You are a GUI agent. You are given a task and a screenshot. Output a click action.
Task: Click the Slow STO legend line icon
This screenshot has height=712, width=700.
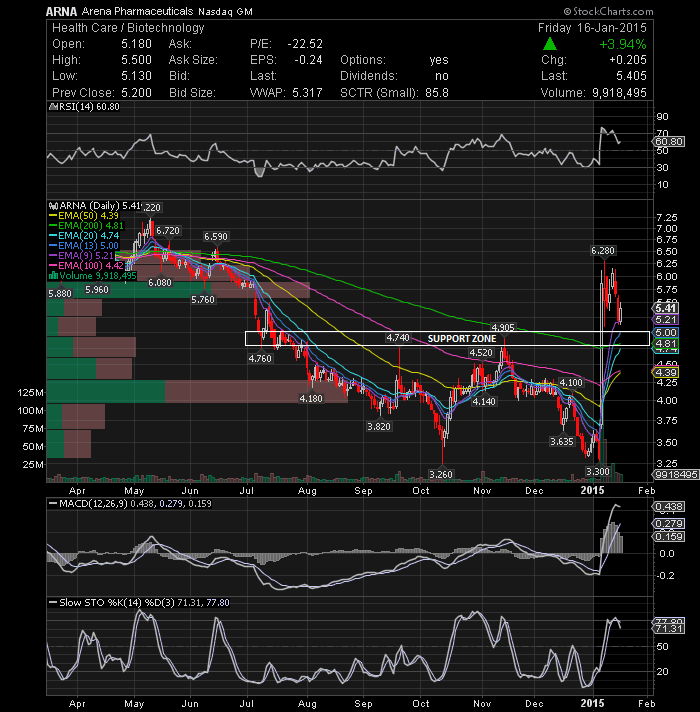point(53,603)
